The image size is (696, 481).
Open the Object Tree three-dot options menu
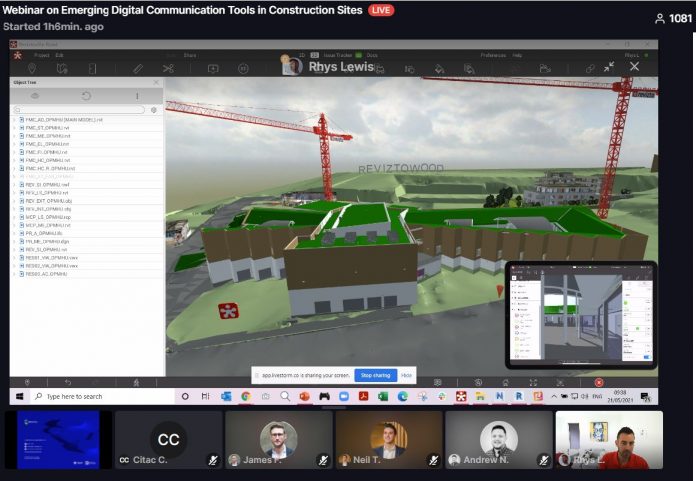(x=137, y=96)
